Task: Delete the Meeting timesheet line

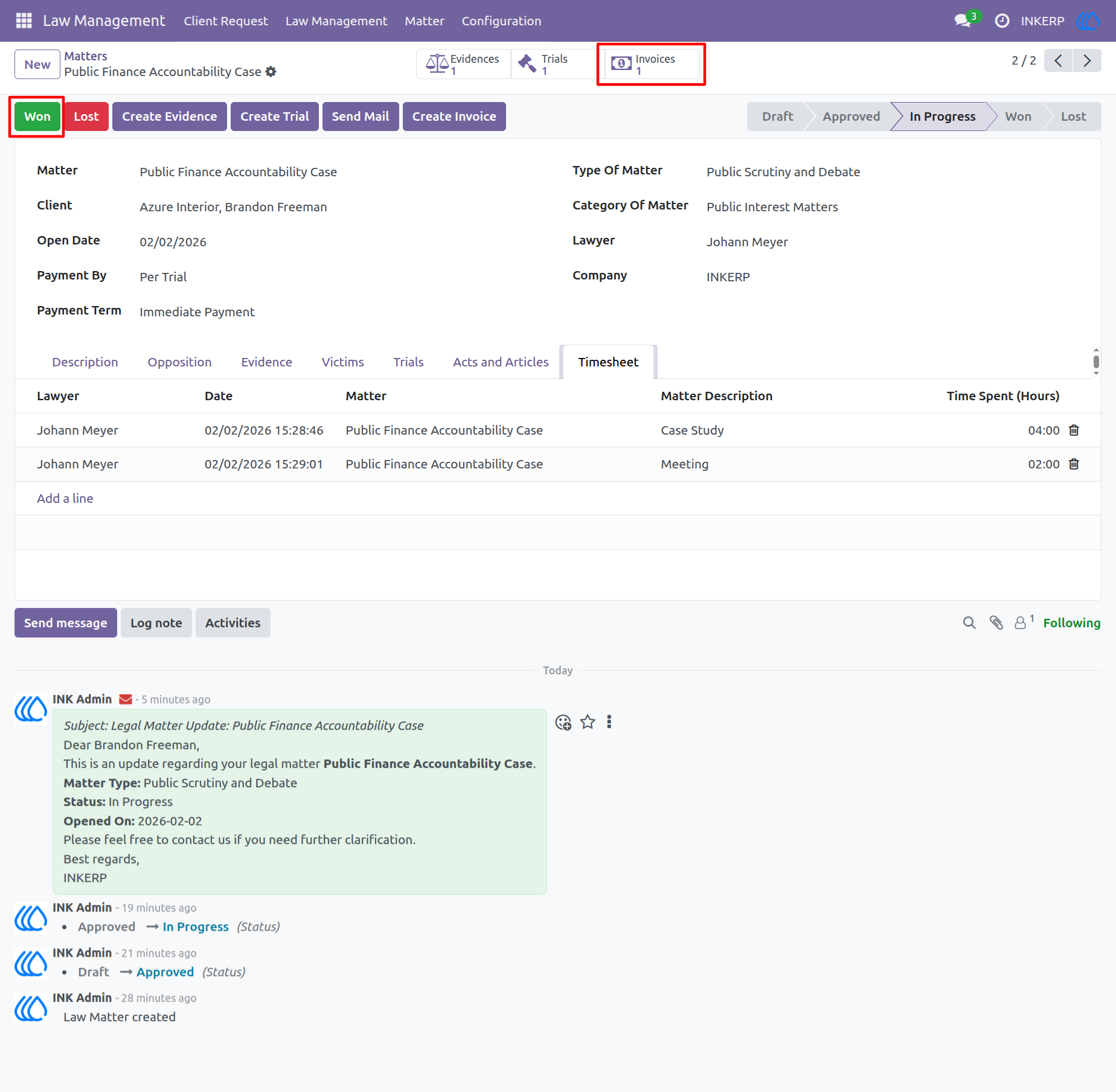Action: (1074, 464)
